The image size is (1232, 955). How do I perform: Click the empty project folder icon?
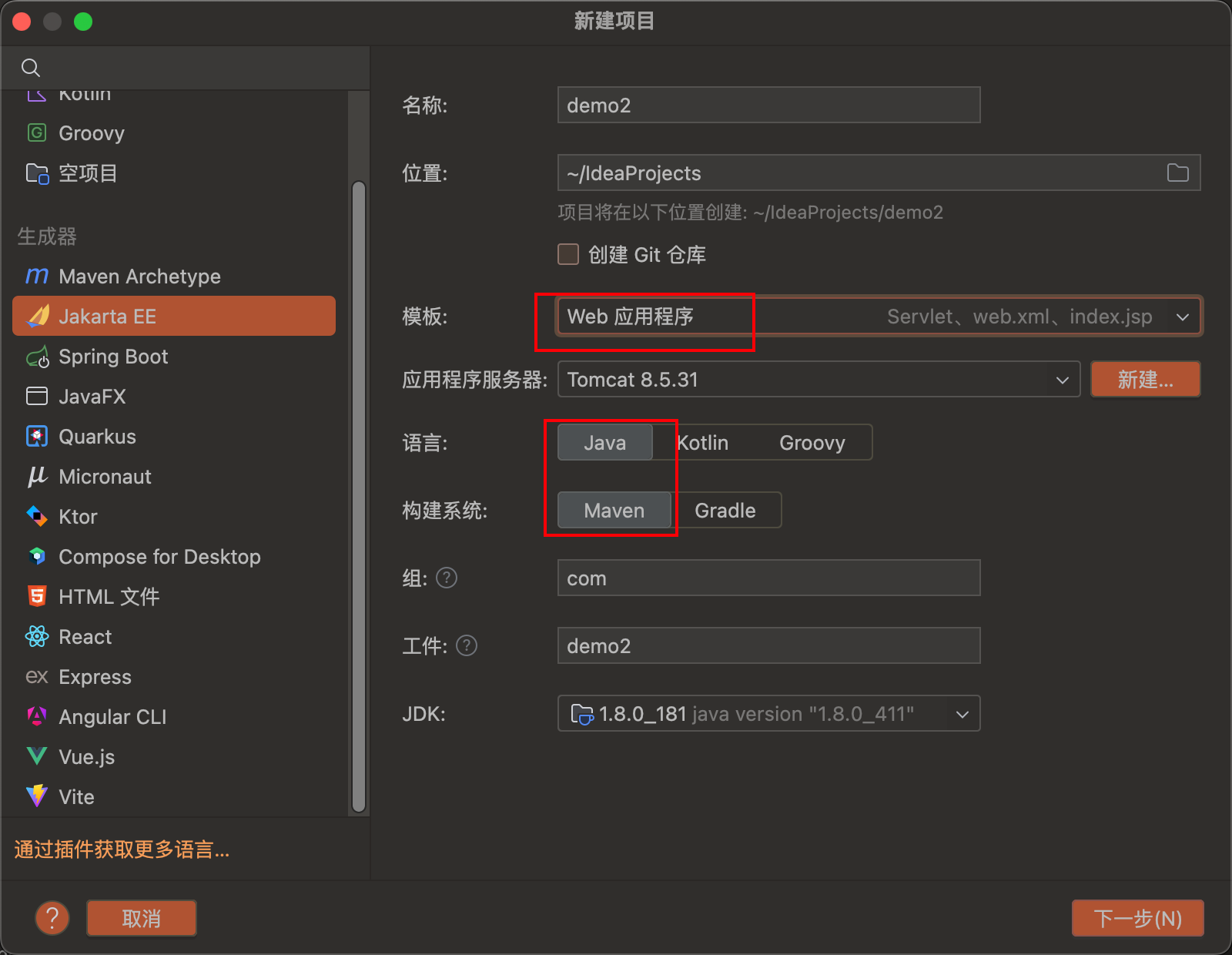pos(36,173)
